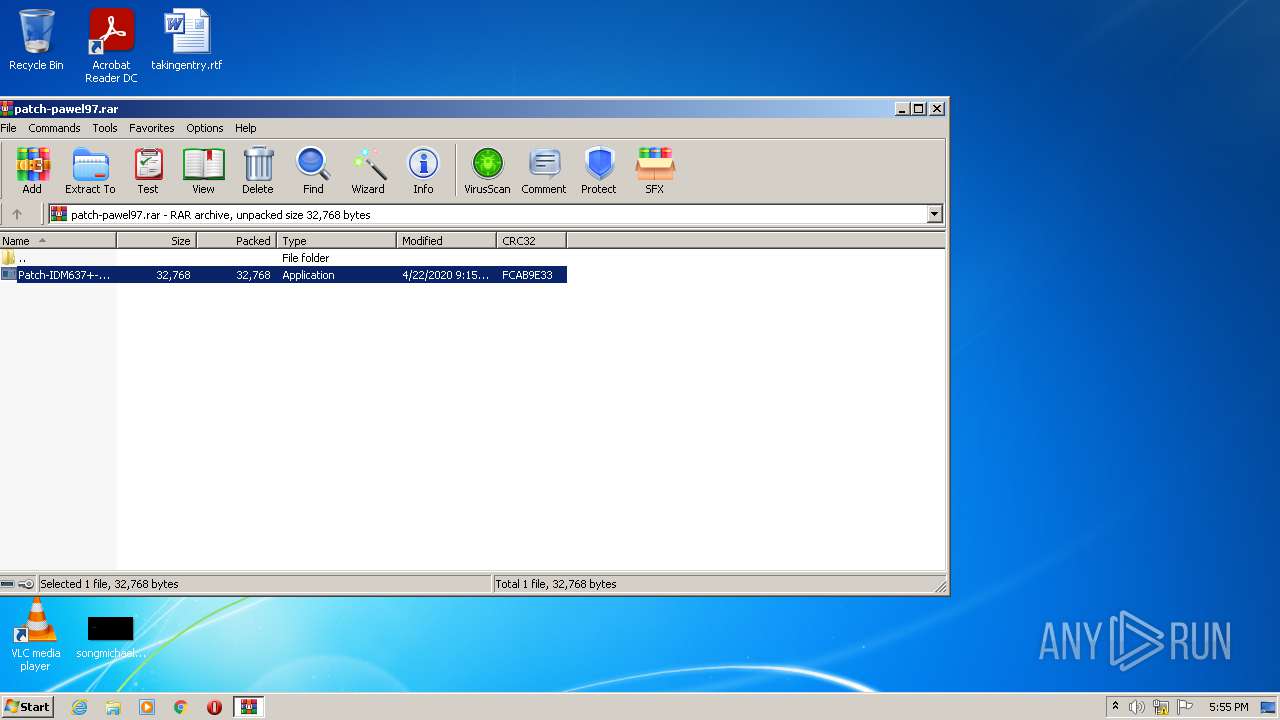Sort by CRC32 column header
Image resolution: width=1280 pixels, height=720 pixels.
(x=532, y=241)
